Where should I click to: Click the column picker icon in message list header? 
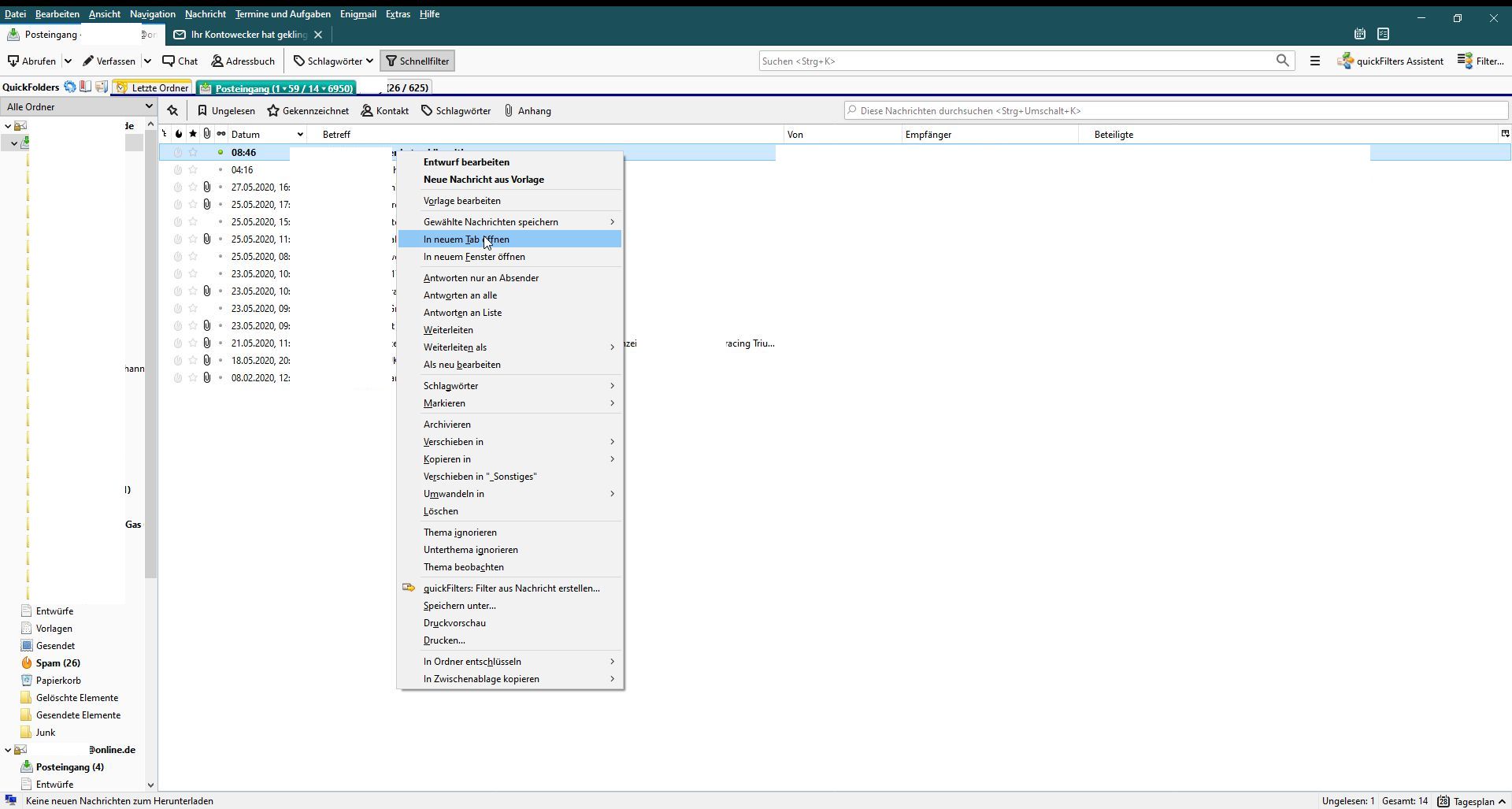1504,134
